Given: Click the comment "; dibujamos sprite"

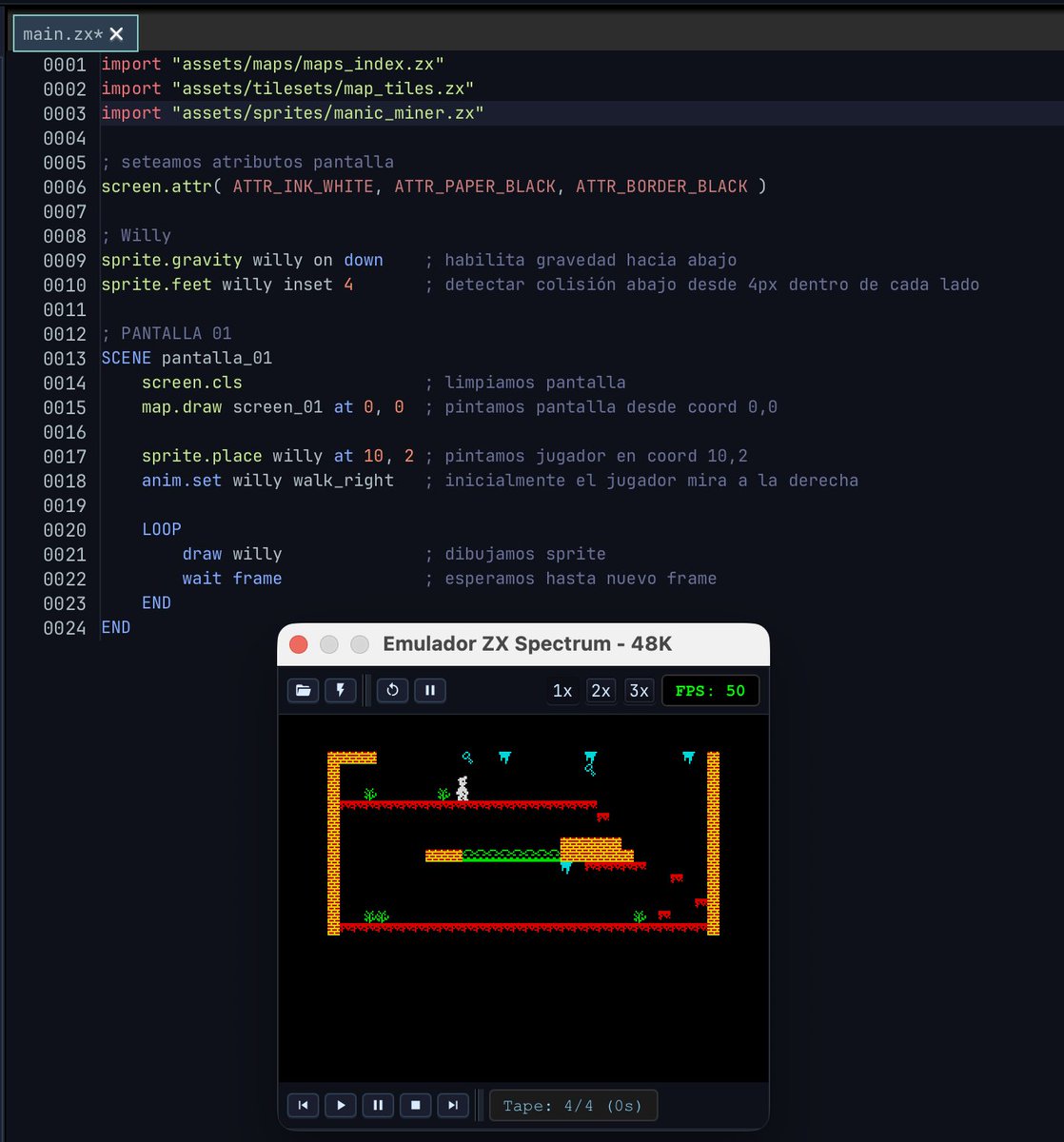Looking at the screenshot, I should coord(515,554).
